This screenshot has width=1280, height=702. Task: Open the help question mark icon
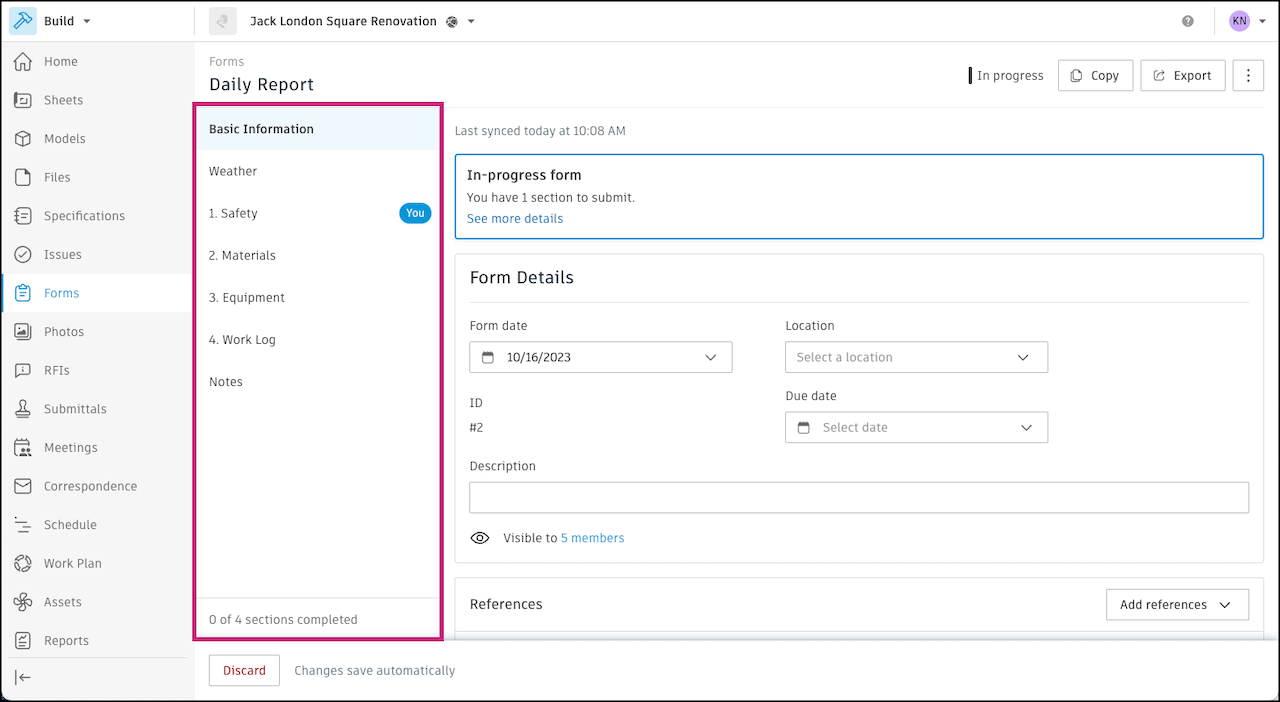1188,21
